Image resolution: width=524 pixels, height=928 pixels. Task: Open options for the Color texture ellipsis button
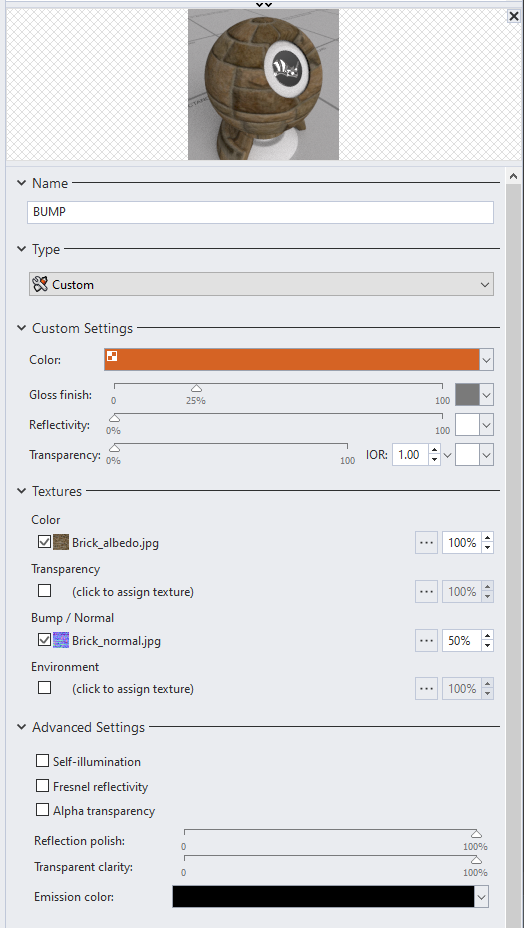pyautogui.click(x=426, y=543)
